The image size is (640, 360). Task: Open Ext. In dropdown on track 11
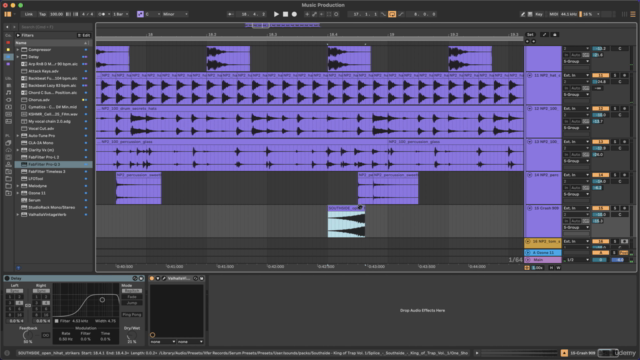tap(576, 76)
